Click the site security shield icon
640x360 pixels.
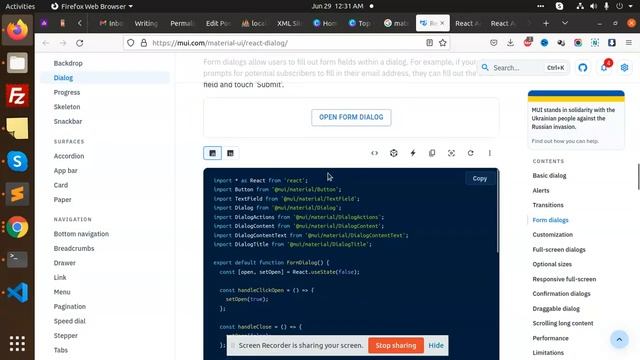pos(130,43)
